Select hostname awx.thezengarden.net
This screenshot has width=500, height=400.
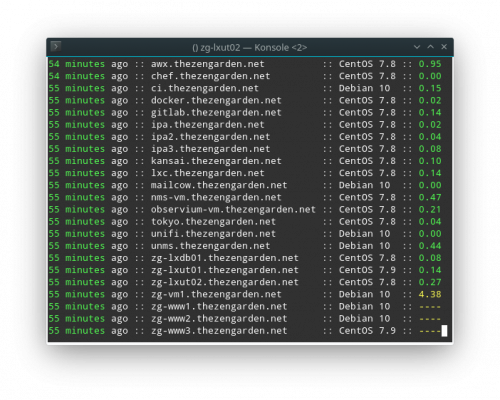pyautogui.click(x=207, y=64)
